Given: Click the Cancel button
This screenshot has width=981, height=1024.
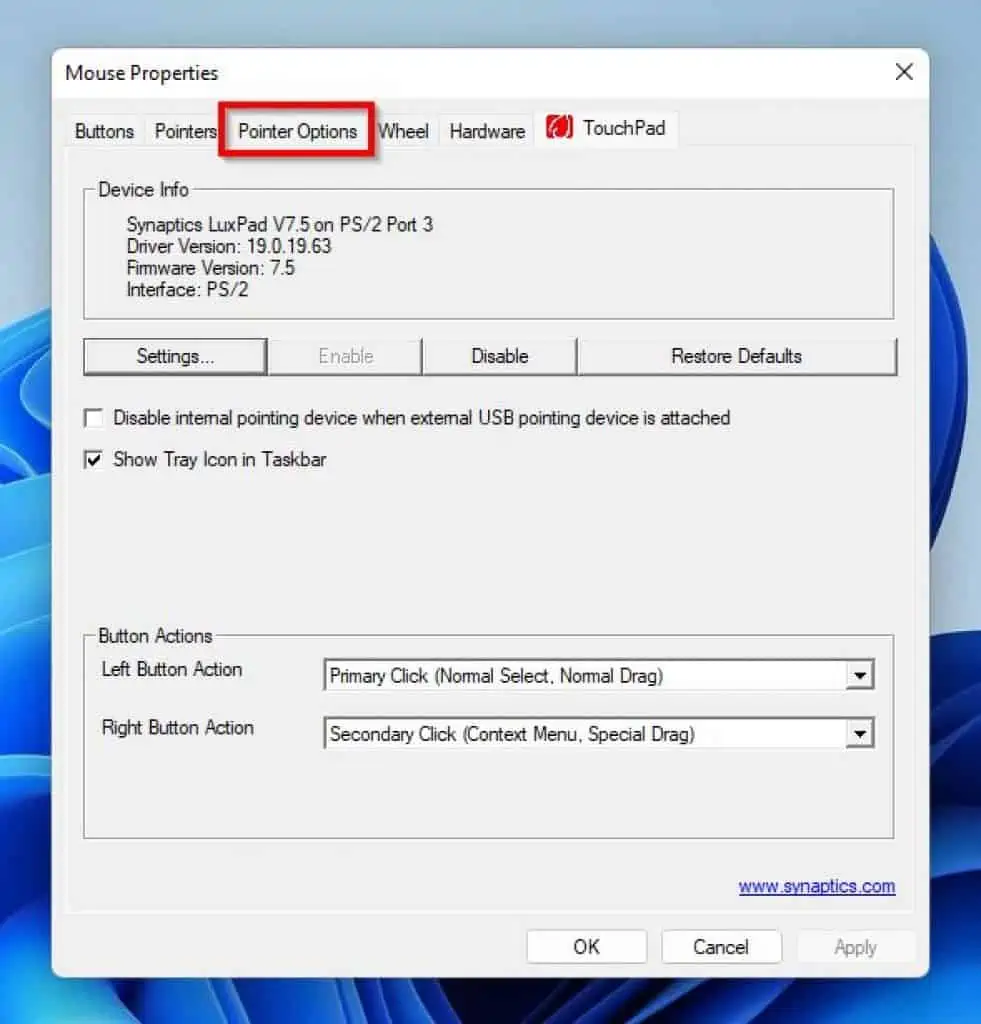Looking at the screenshot, I should (x=721, y=947).
